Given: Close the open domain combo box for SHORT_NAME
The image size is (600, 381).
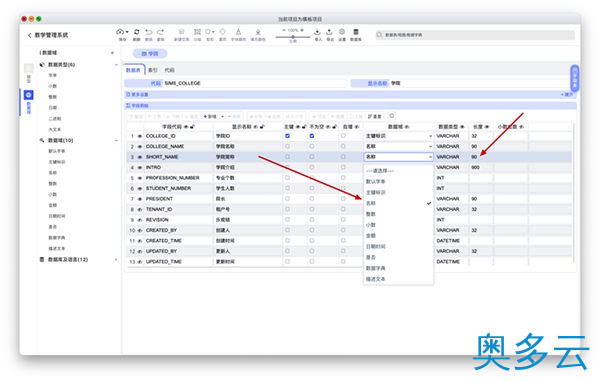Looking at the screenshot, I should (x=398, y=157).
